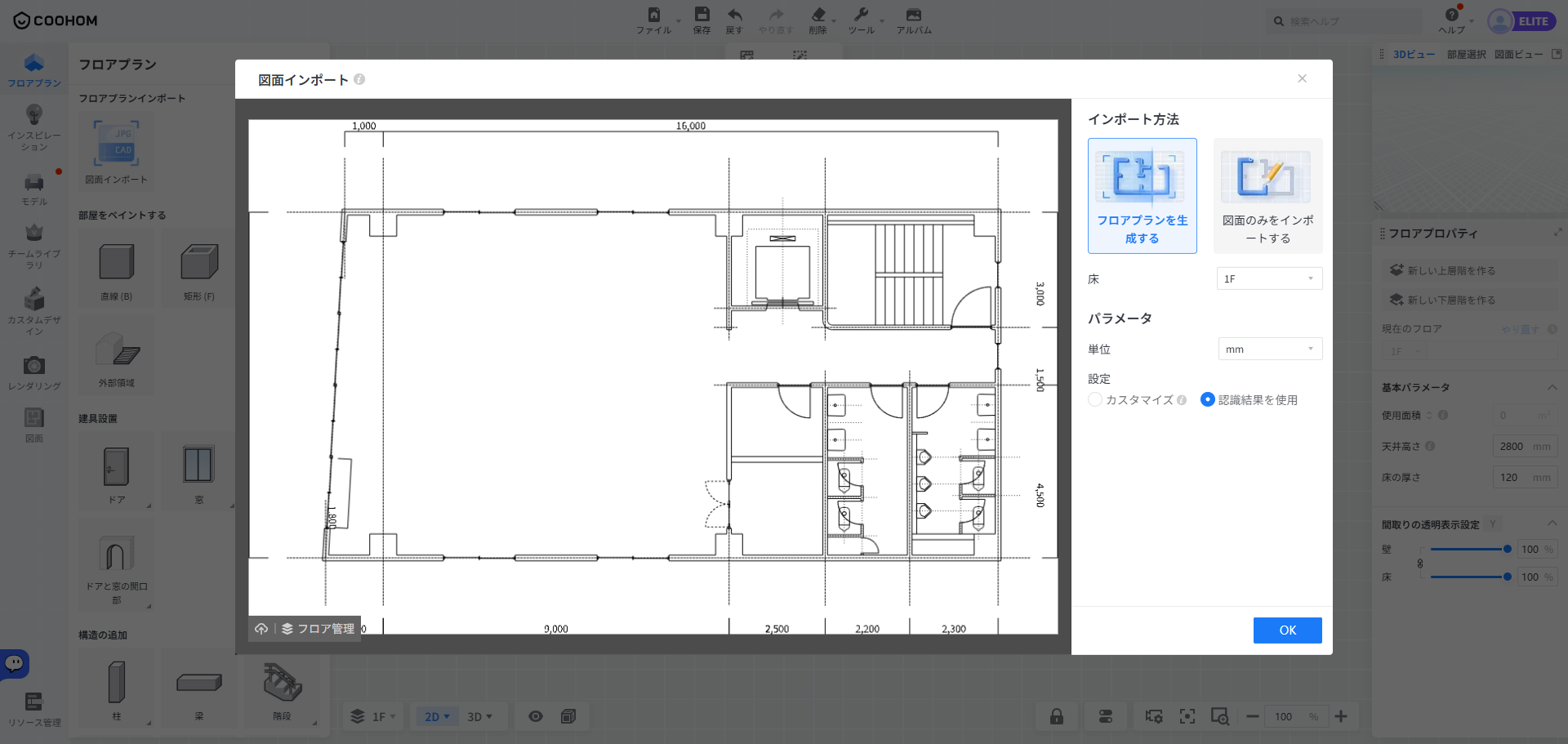Click the フロア管理 button
The image size is (1568, 744).
pos(318,629)
